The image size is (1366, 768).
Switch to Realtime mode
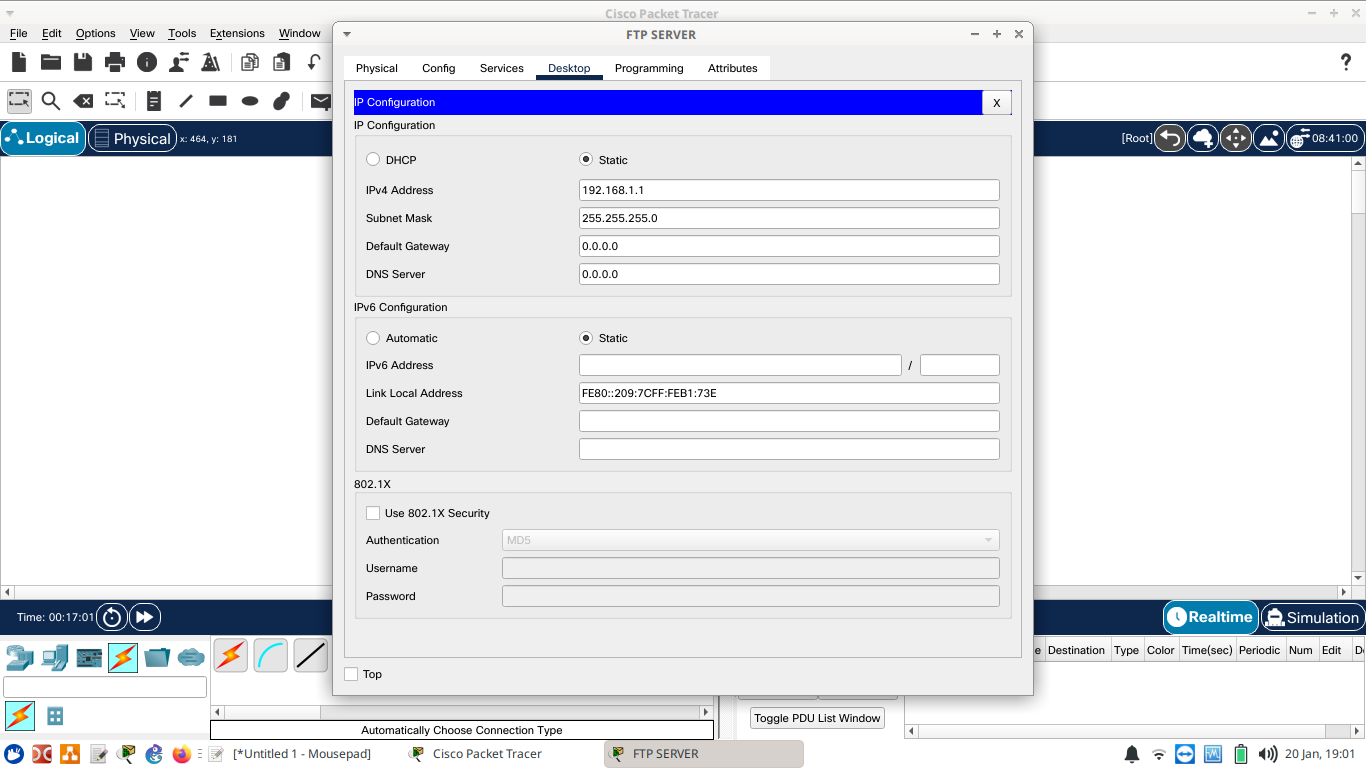tap(1210, 617)
